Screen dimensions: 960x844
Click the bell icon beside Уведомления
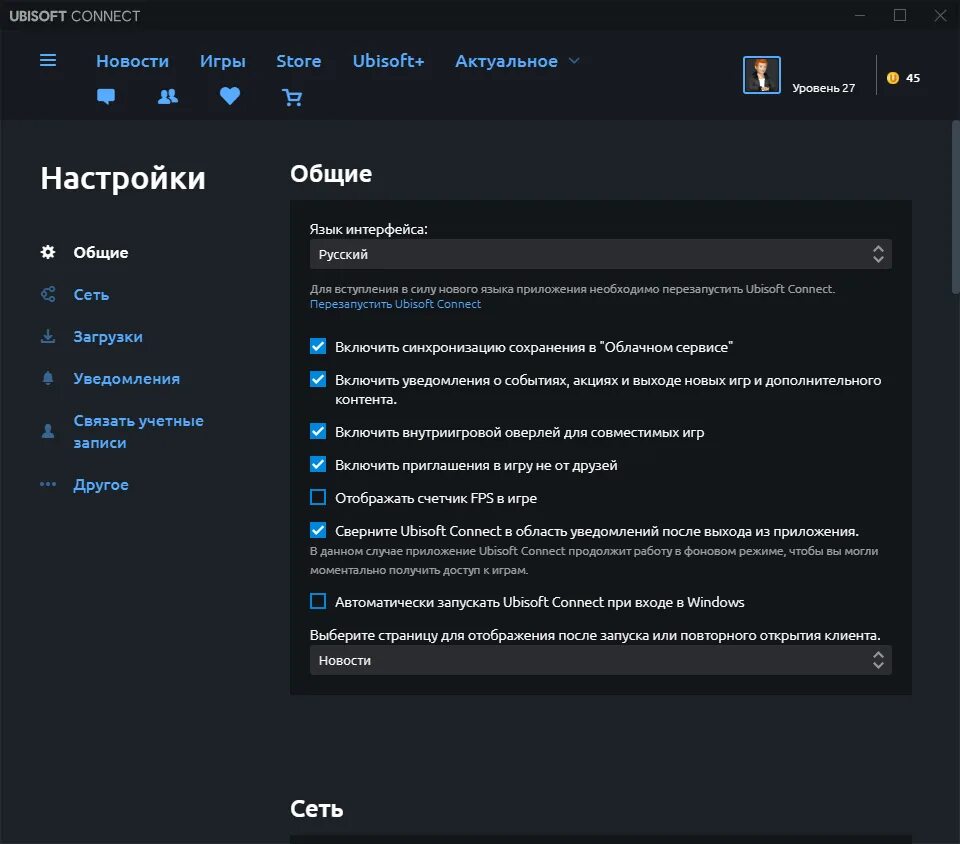click(x=48, y=378)
